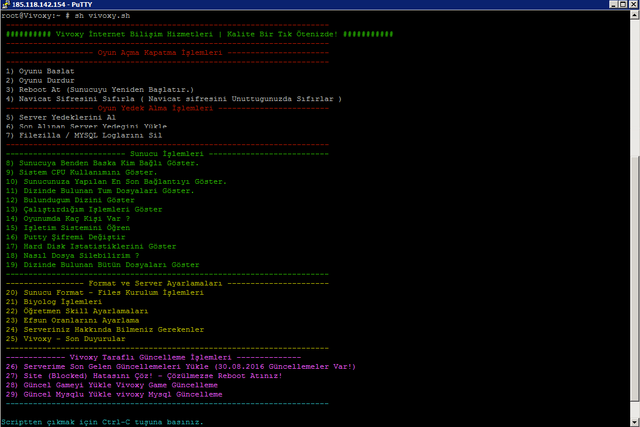Click the line '1) Oyunu Baslat'
640x427 pixels.
pos(40,71)
